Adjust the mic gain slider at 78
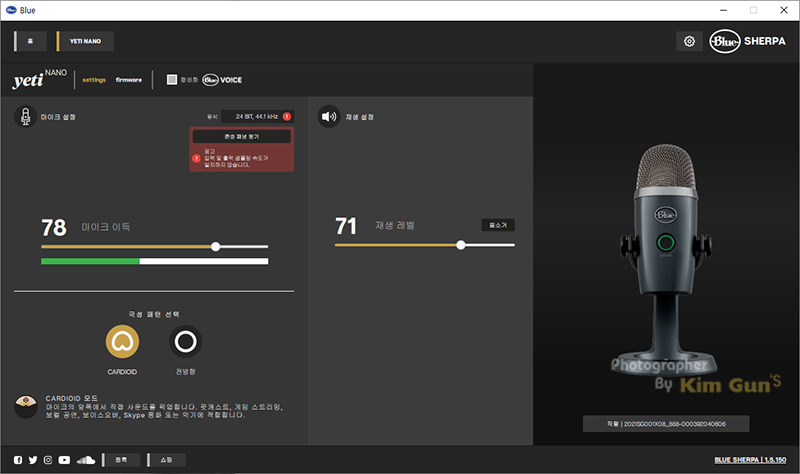The height and width of the screenshot is (474, 800). [216, 246]
